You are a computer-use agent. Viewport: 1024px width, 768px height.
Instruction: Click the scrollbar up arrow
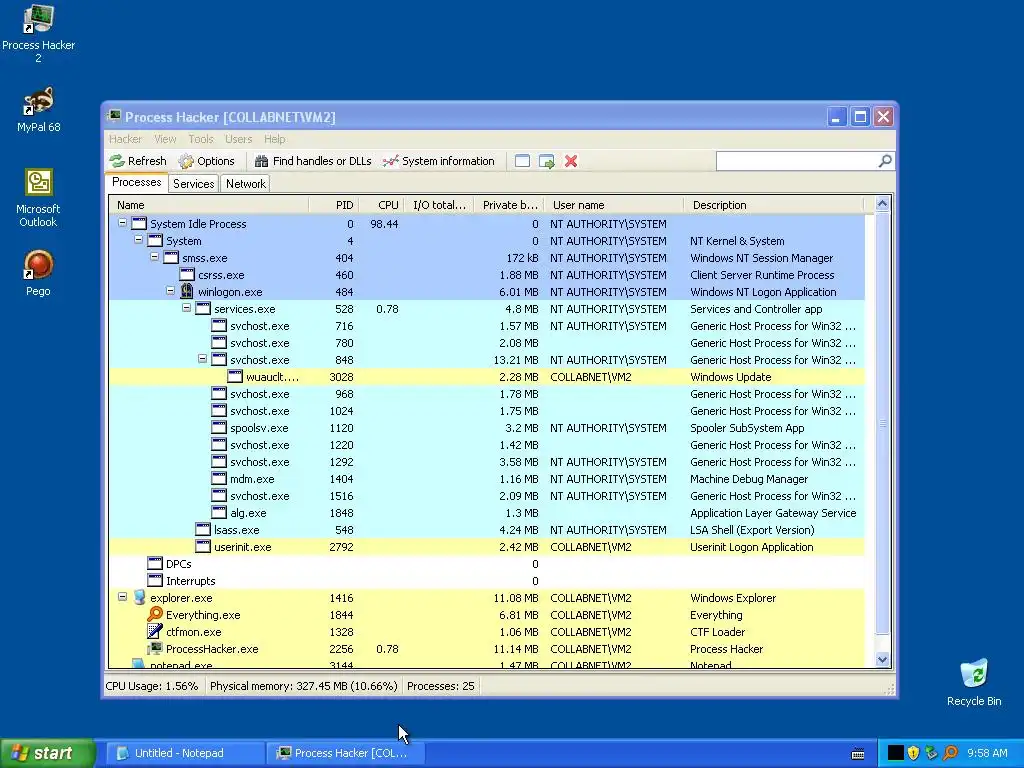point(882,204)
